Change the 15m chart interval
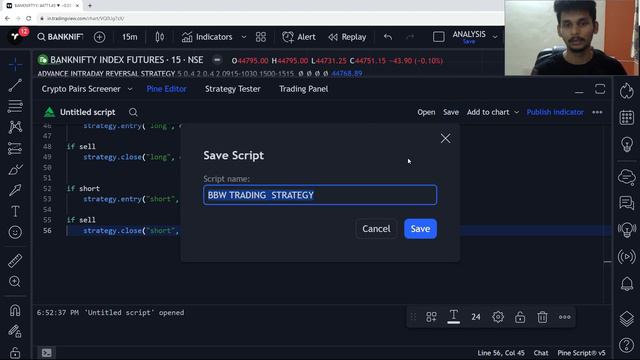This screenshot has height=360, width=640. (129, 37)
